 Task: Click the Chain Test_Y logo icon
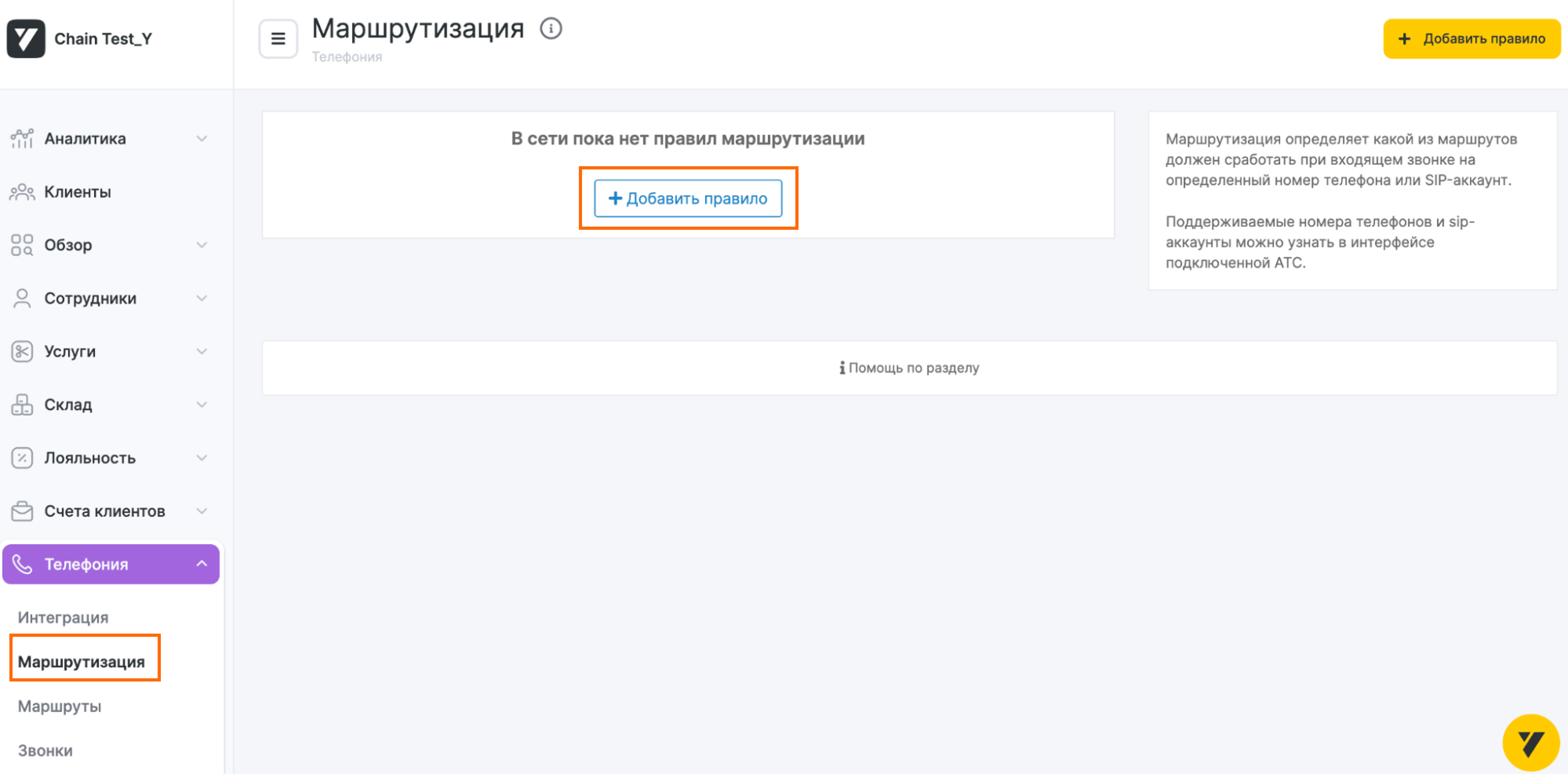[x=26, y=38]
